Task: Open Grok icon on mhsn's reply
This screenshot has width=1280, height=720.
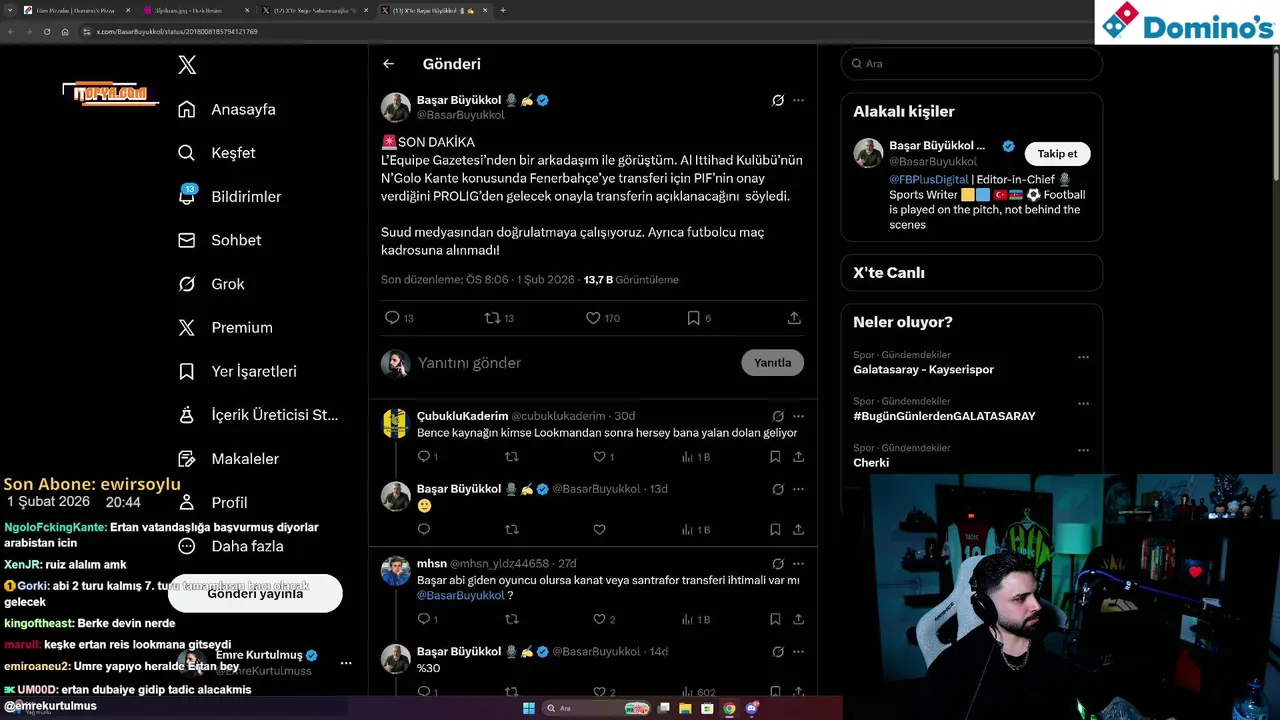Action: 778,564
